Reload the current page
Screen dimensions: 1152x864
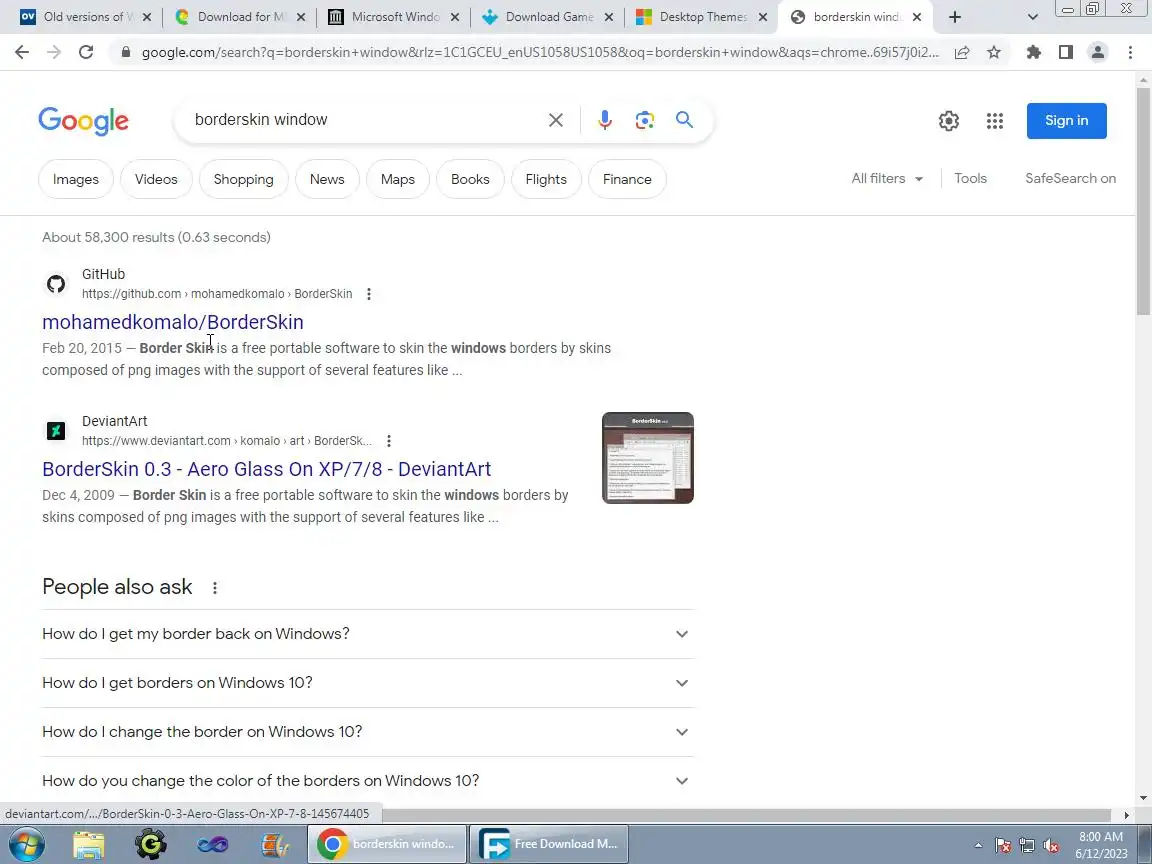tap(86, 52)
